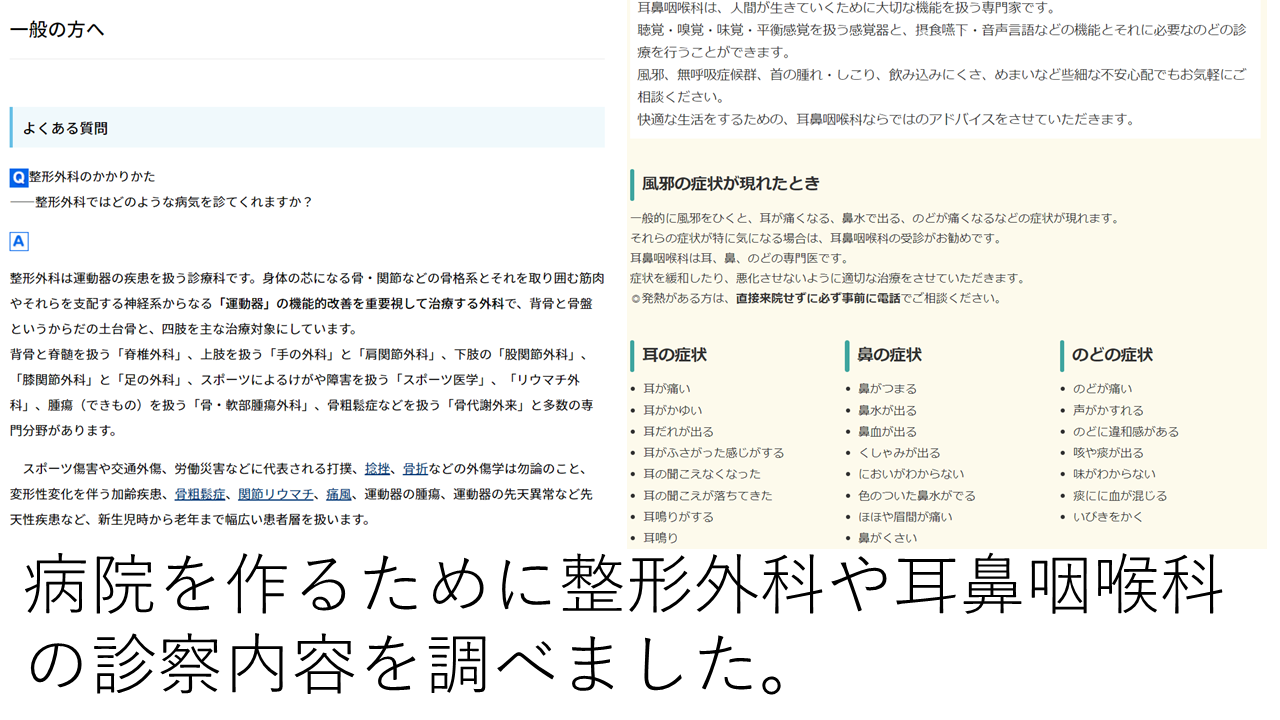1280x720 pixels.
Task: Click the 鼻血が出る list item
Action: coord(887,432)
